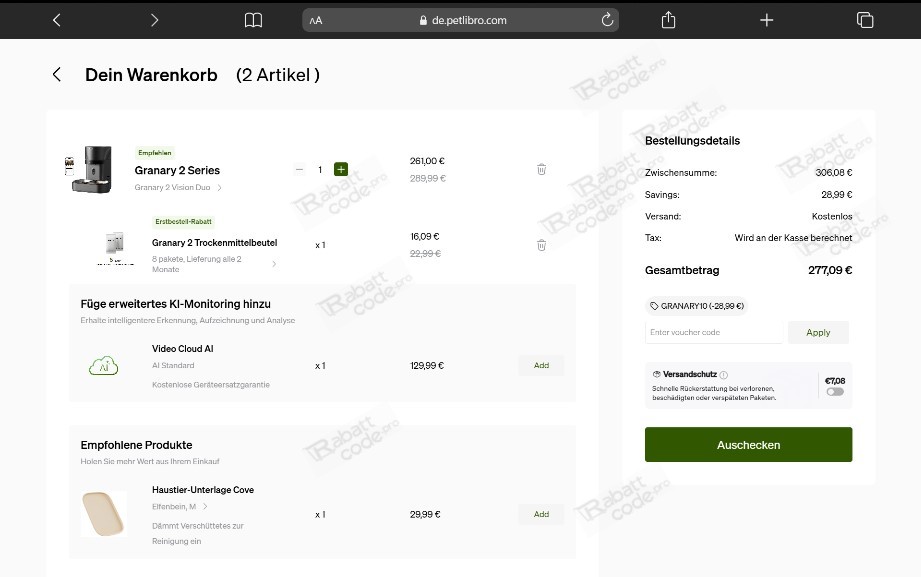Click the 16,09 € price
The image size is (921, 577).
(x=425, y=236)
